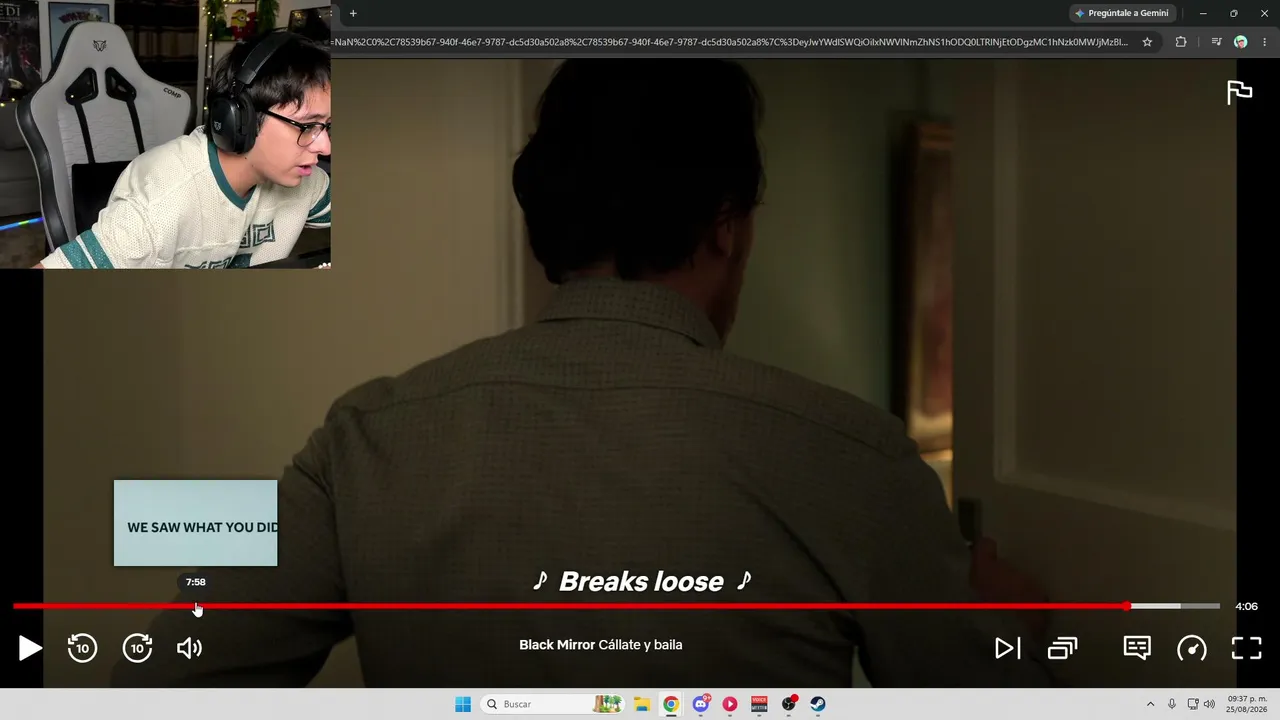Skip forward 10 seconds
Screen dimensions: 1280x720
(x=137, y=648)
